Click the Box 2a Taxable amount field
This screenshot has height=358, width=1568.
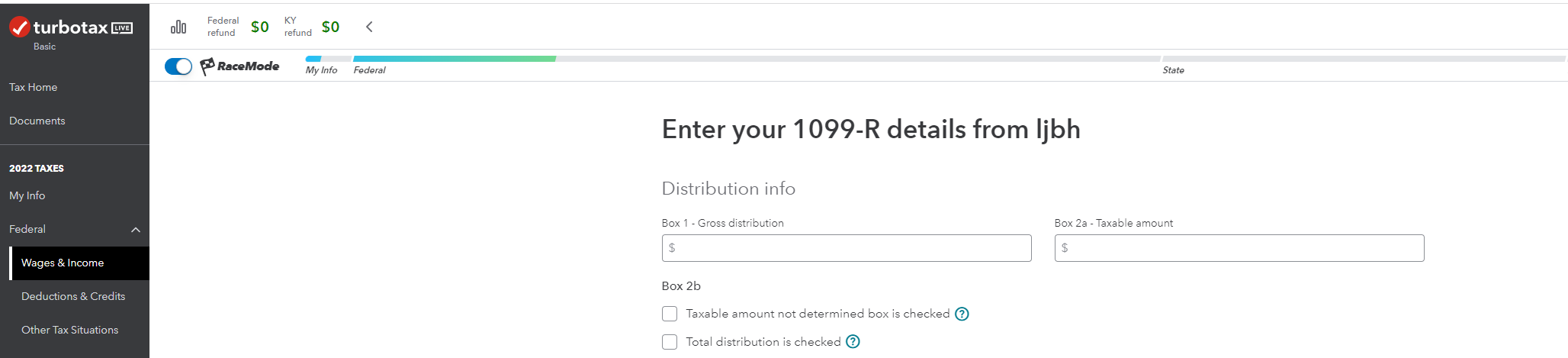[1239, 248]
